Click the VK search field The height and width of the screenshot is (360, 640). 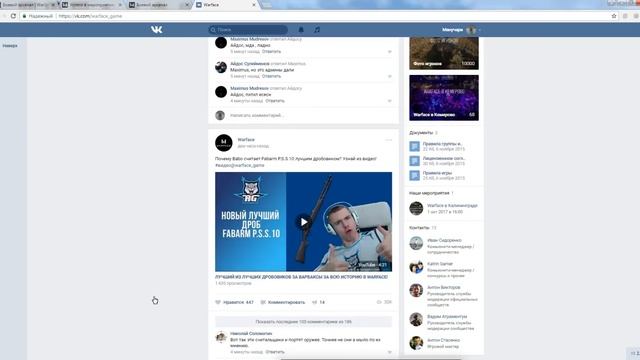pyautogui.click(x=248, y=29)
